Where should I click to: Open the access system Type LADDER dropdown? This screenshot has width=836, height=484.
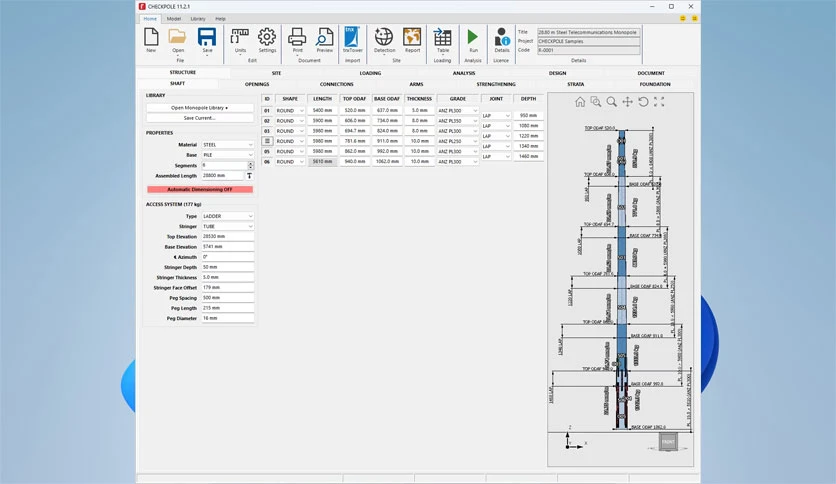coord(228,216)
